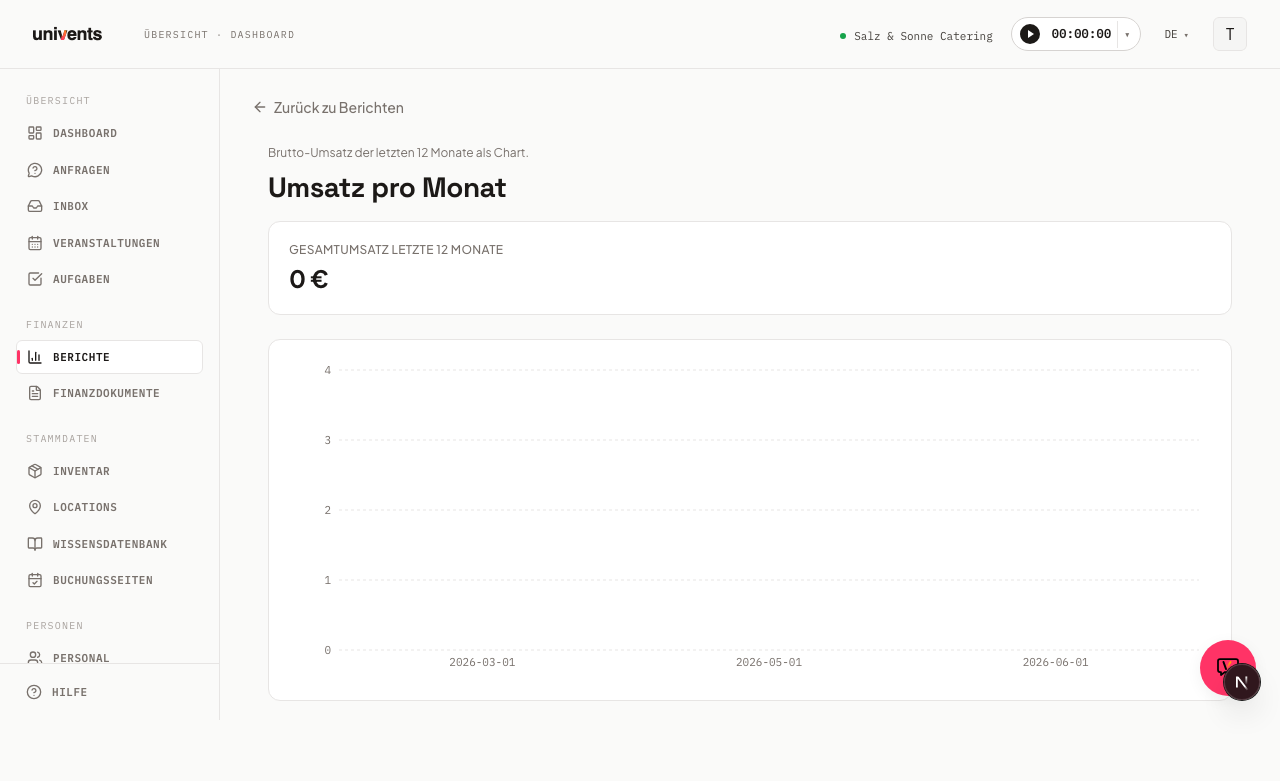The height and width of the screenshot is (781, 1280).
Task: Go to Anfragen in sidebar
Action: [110, 170]
